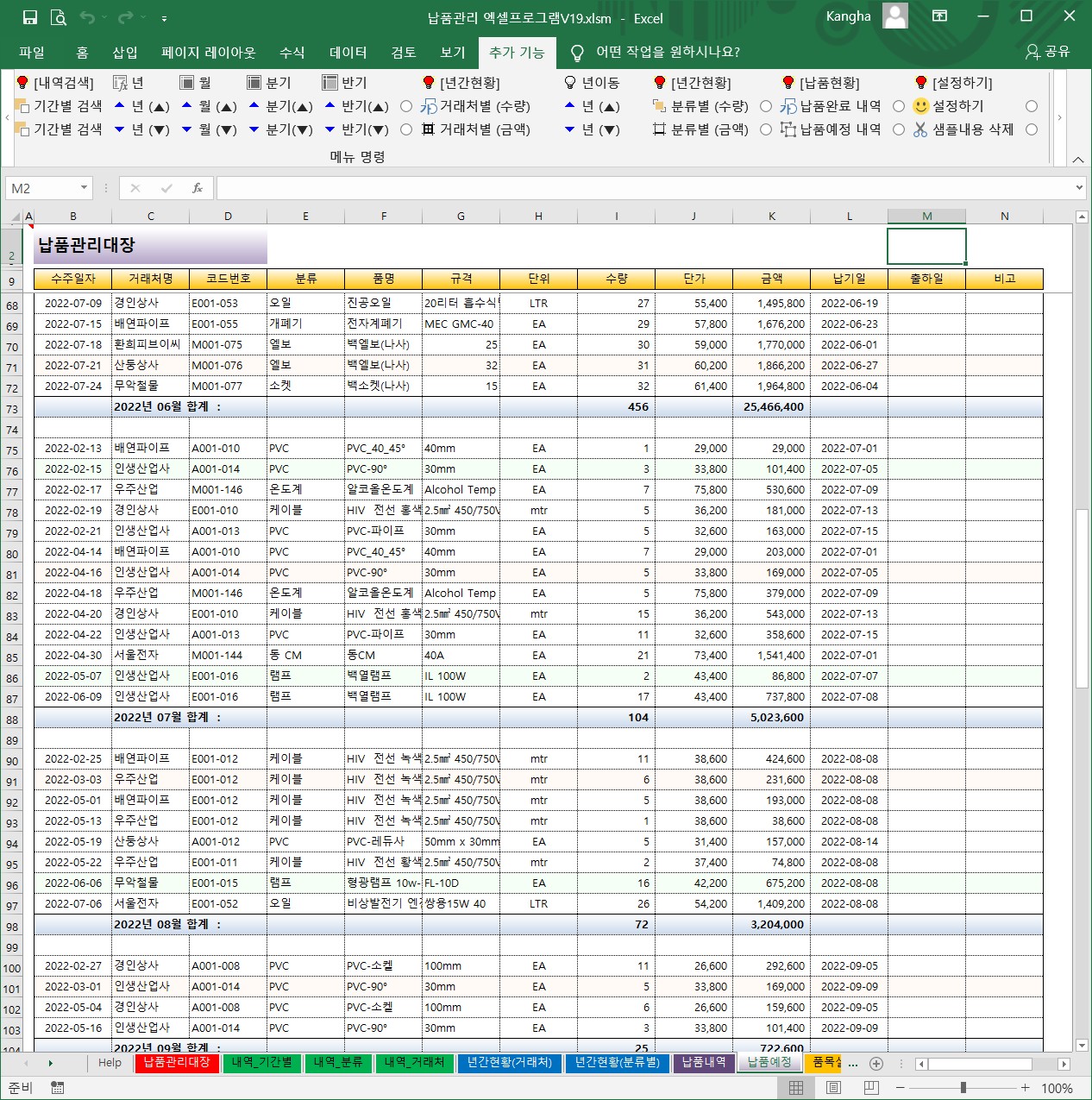Show more sheet tabs via ellipsis

(853, 1063)
